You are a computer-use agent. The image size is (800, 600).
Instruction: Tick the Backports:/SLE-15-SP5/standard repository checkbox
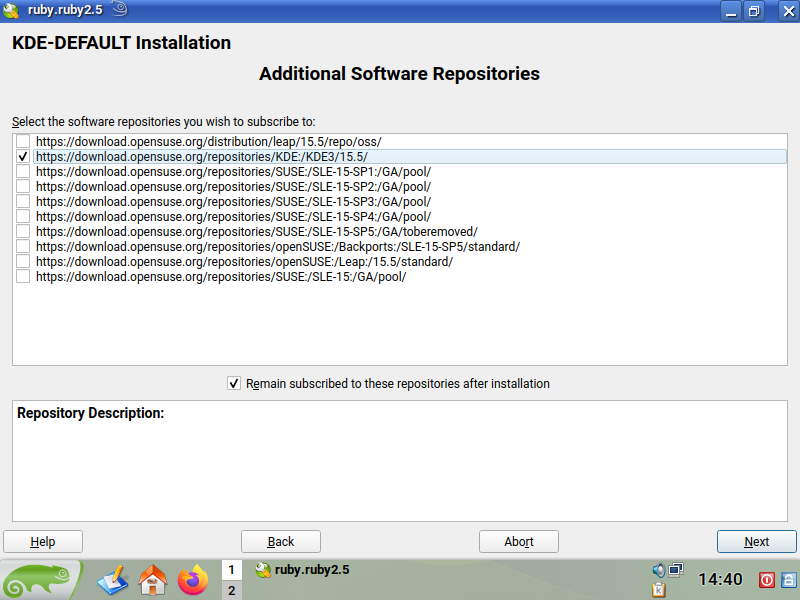[23, 246]
